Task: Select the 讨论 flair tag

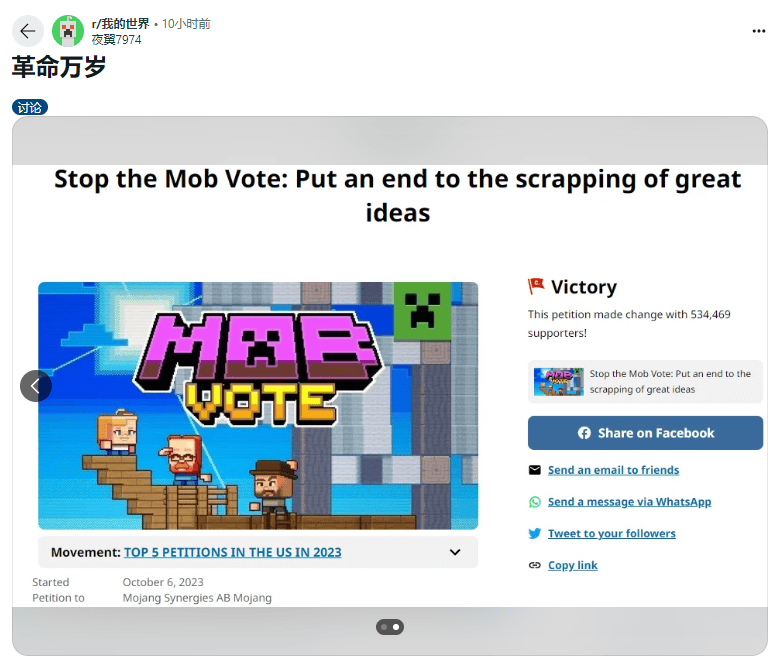Action: pyautogui.click(x=30, y=107)
